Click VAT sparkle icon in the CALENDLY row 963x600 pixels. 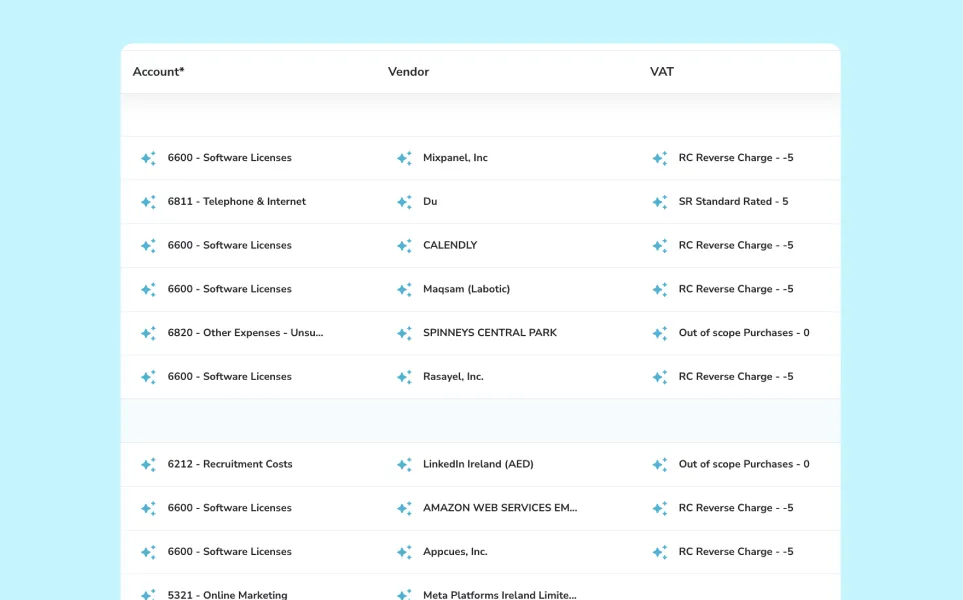660,245
